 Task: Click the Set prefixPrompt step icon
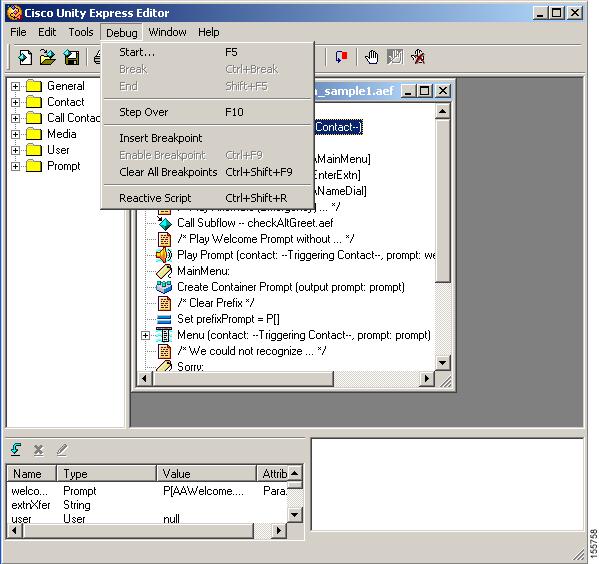(164, 319)
